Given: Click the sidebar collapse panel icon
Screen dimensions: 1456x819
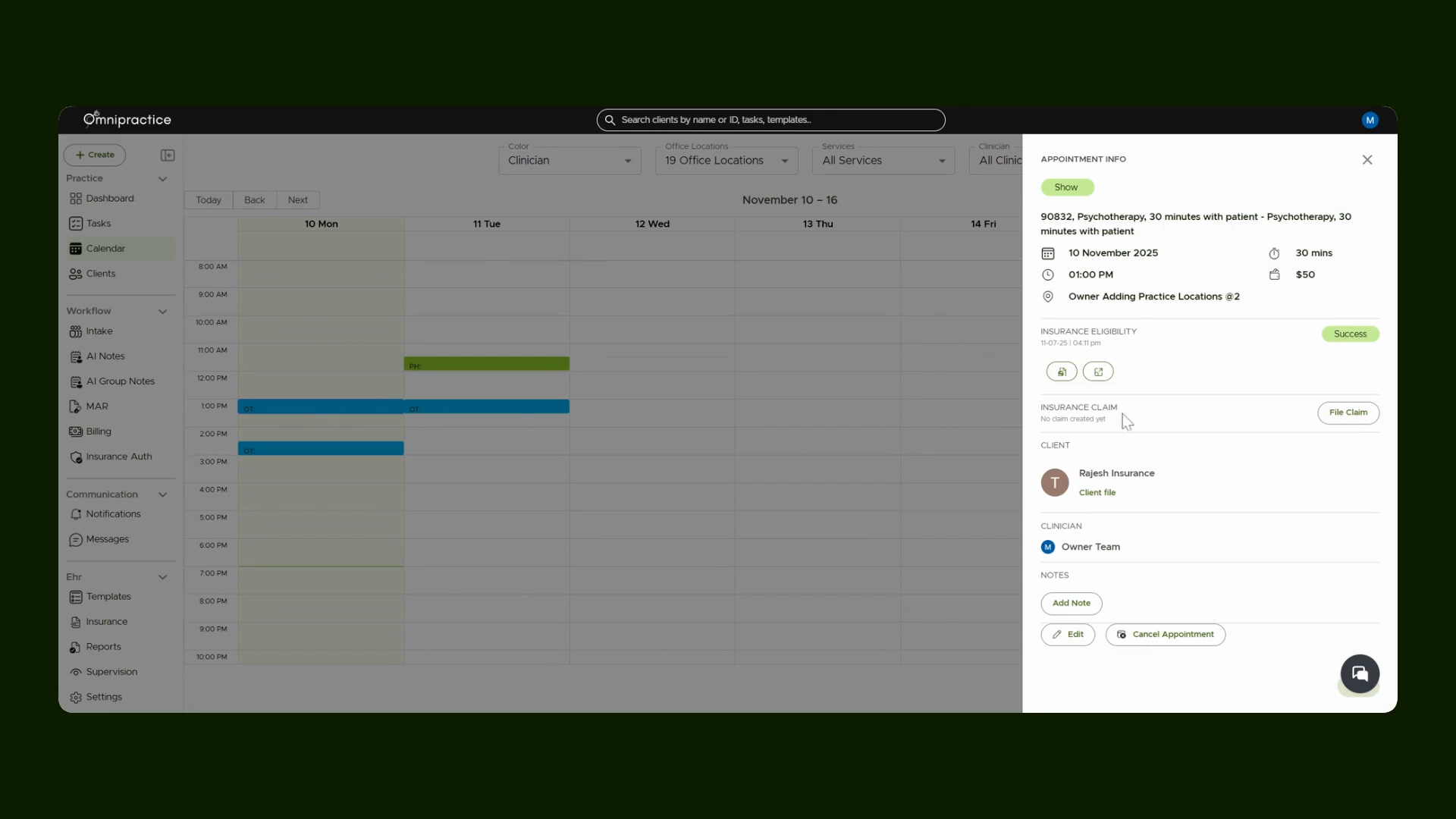Looking at the screenshot, I should click(x=168, y=155).
